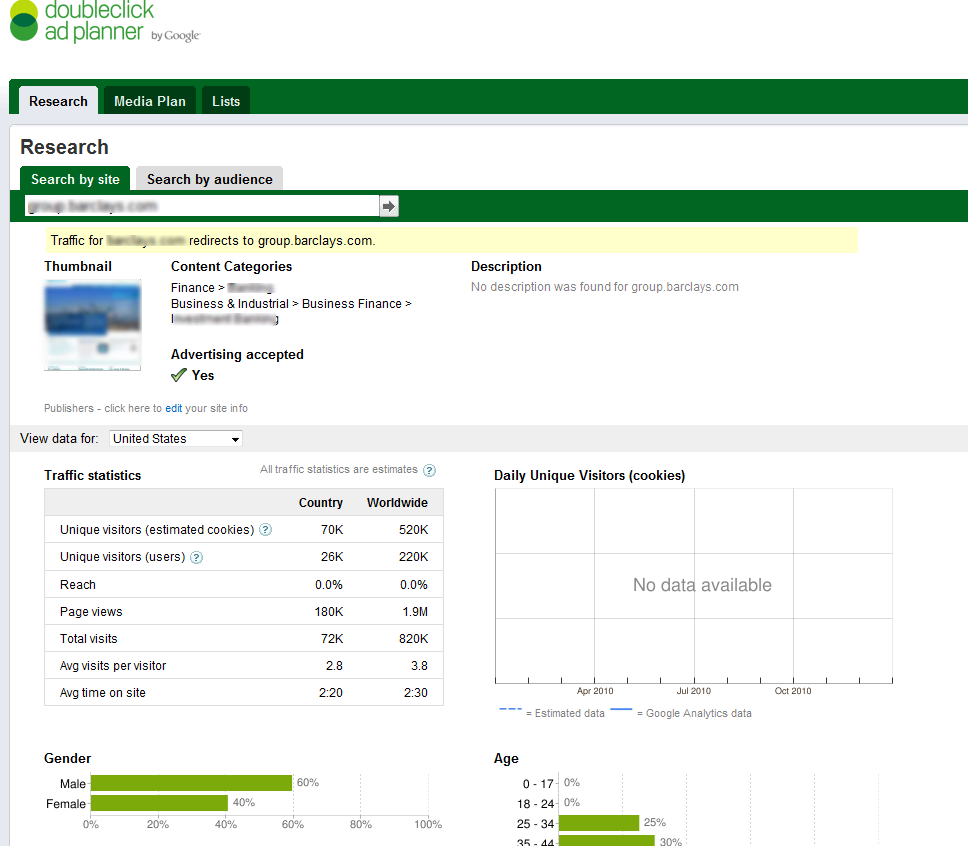Click help icon next to estimated cookies
This screenshot has width=968, height=846.
click(266, 530)
